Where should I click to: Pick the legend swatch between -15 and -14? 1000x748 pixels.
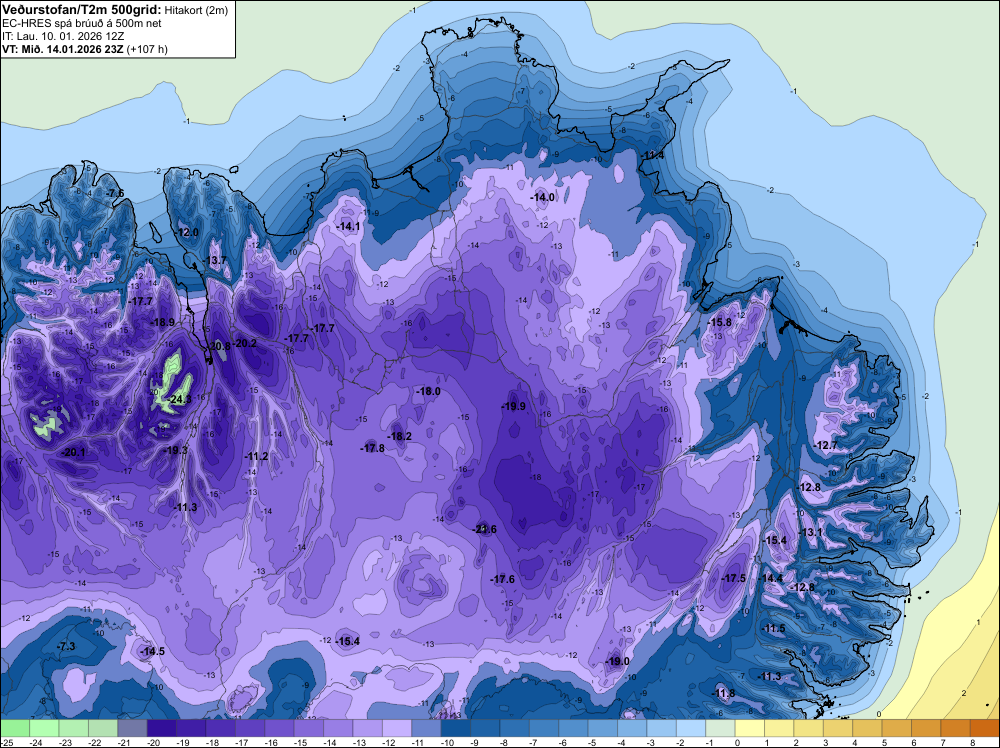309,728
